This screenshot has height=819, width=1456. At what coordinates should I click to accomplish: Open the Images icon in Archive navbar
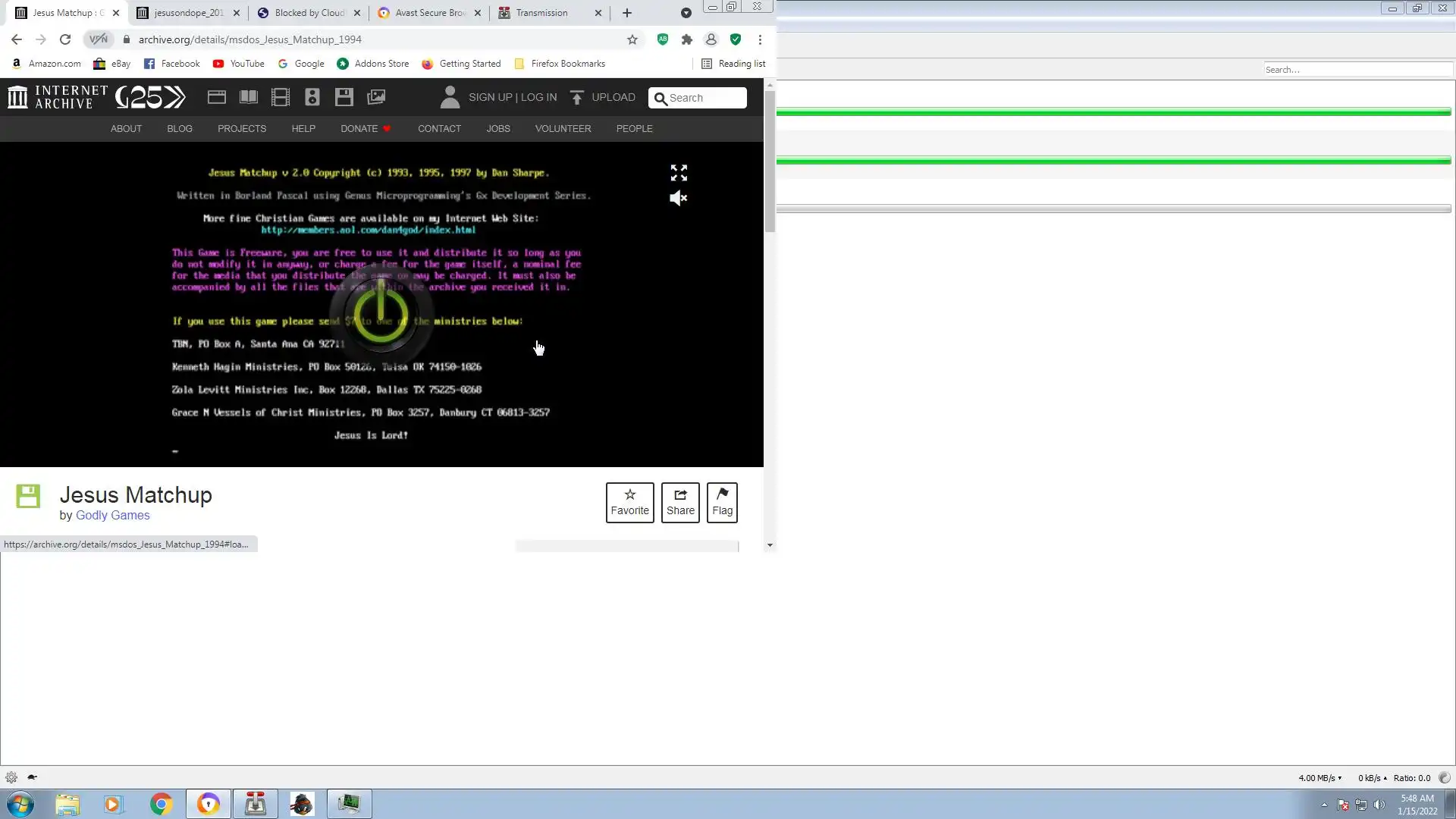pos(376,97)
